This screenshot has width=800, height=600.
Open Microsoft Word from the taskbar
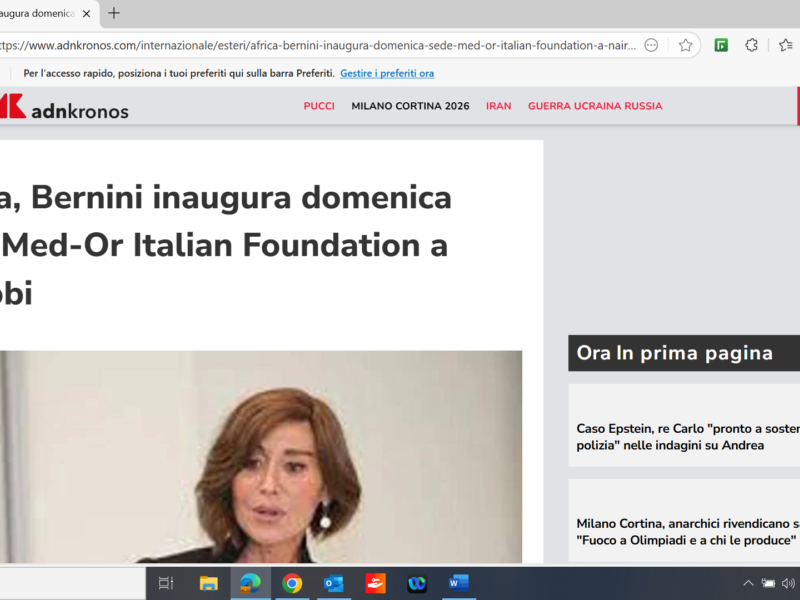(459, 583)
